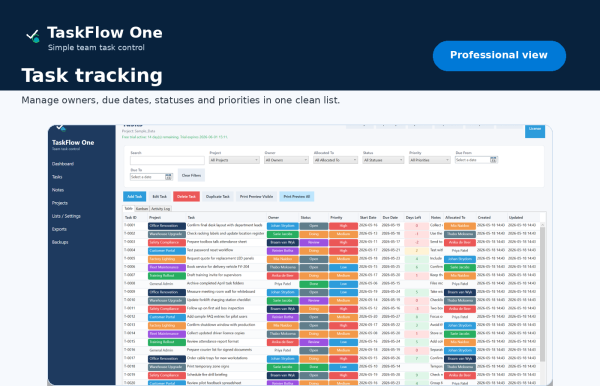Sort by the Days Left column header

[x=413, y=217]
